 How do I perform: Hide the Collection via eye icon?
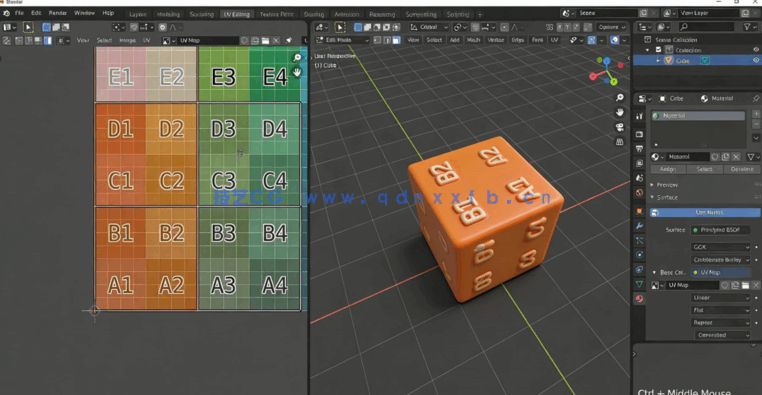pyautogui.click(x=756, y=50)
